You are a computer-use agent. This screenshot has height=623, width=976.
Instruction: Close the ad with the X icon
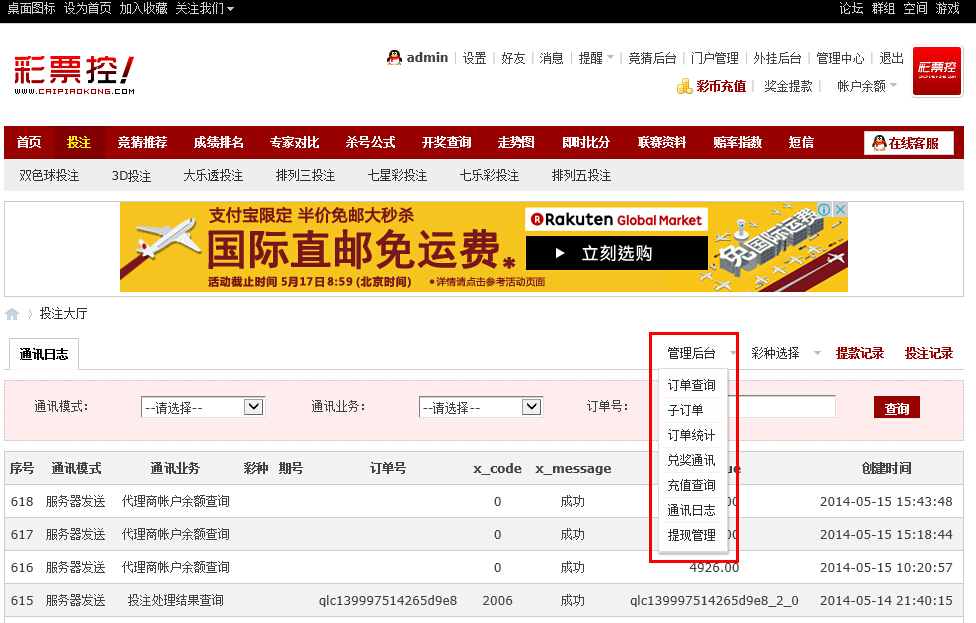[x=840, y=210]
